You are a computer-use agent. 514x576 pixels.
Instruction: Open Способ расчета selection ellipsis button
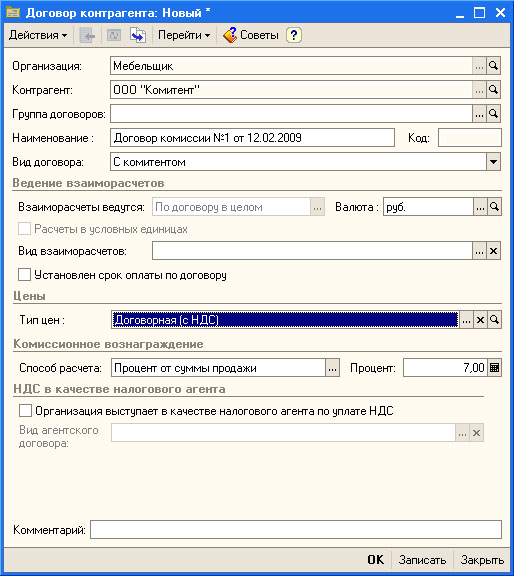(x=332, y=368)
